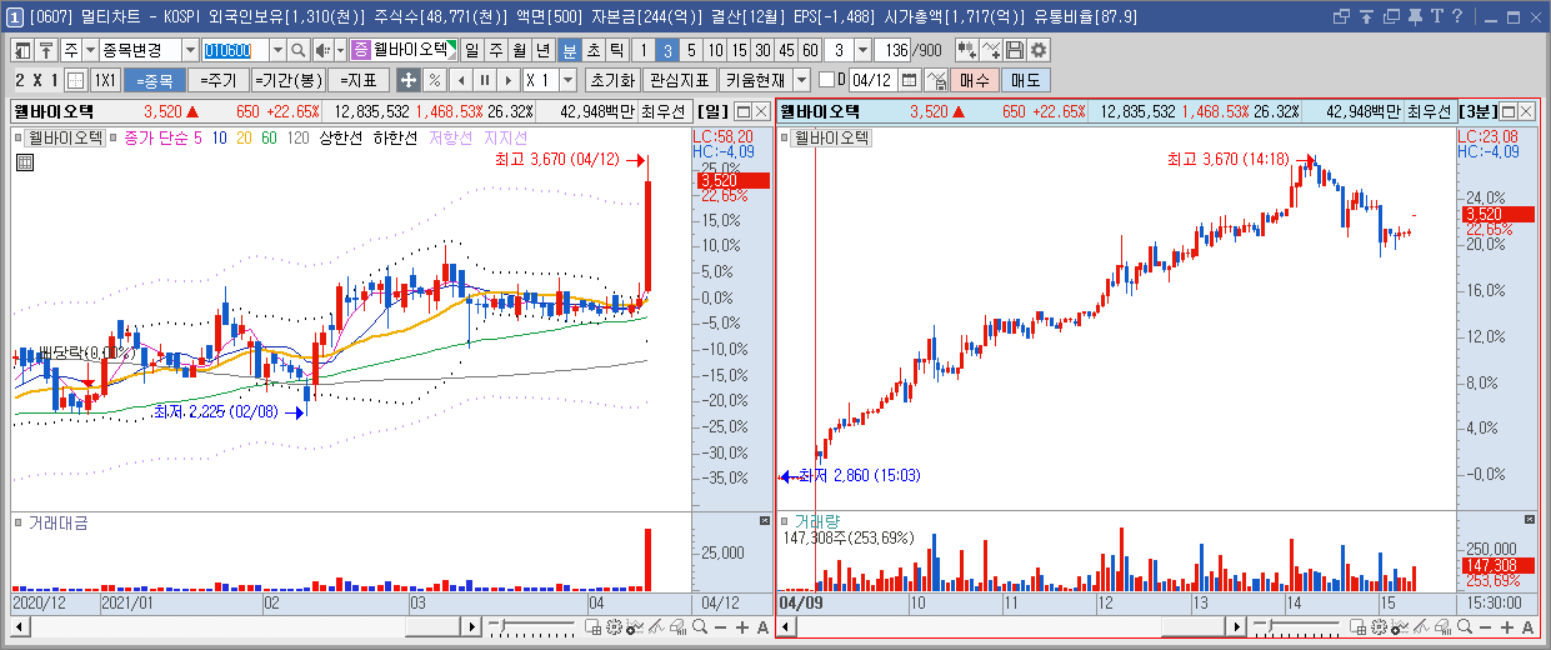The height and width of the screenshot is (650, 1551).
Task: Open the dropdown arrow next to speaker icon
Action: point(340,50)
